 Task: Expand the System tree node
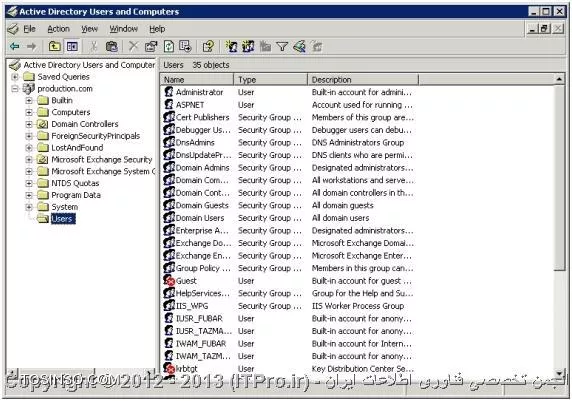pos(29,207)
